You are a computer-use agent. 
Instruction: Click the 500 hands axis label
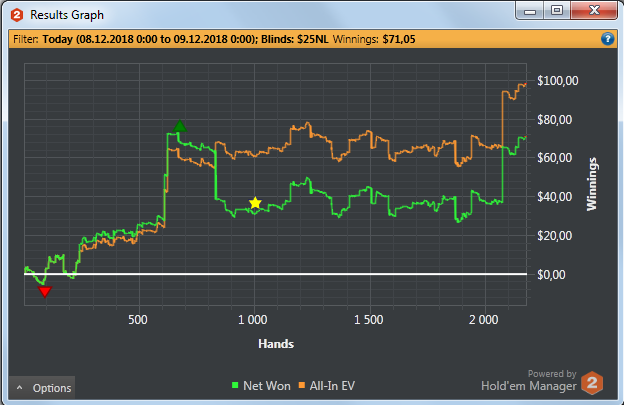point(138,320)
